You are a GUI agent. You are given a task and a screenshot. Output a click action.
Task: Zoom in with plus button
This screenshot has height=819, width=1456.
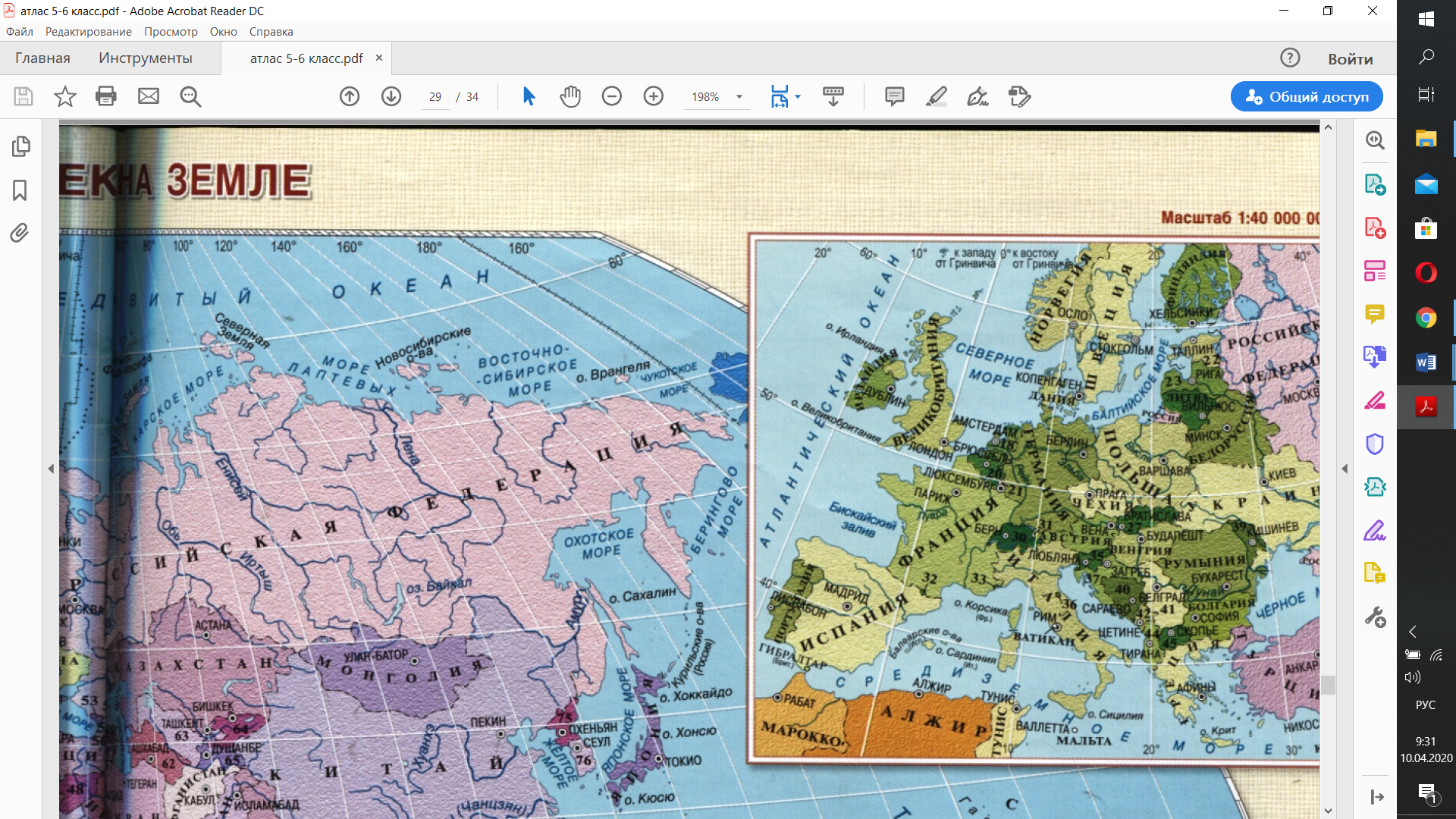(654, 96)
